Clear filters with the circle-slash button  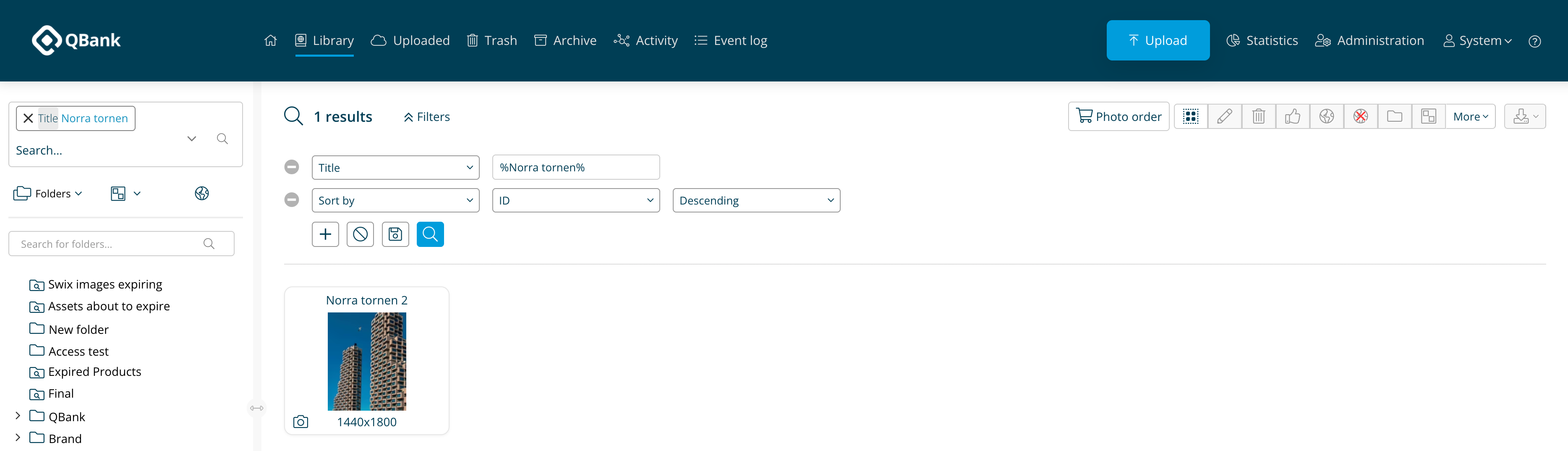coord(361,234)
